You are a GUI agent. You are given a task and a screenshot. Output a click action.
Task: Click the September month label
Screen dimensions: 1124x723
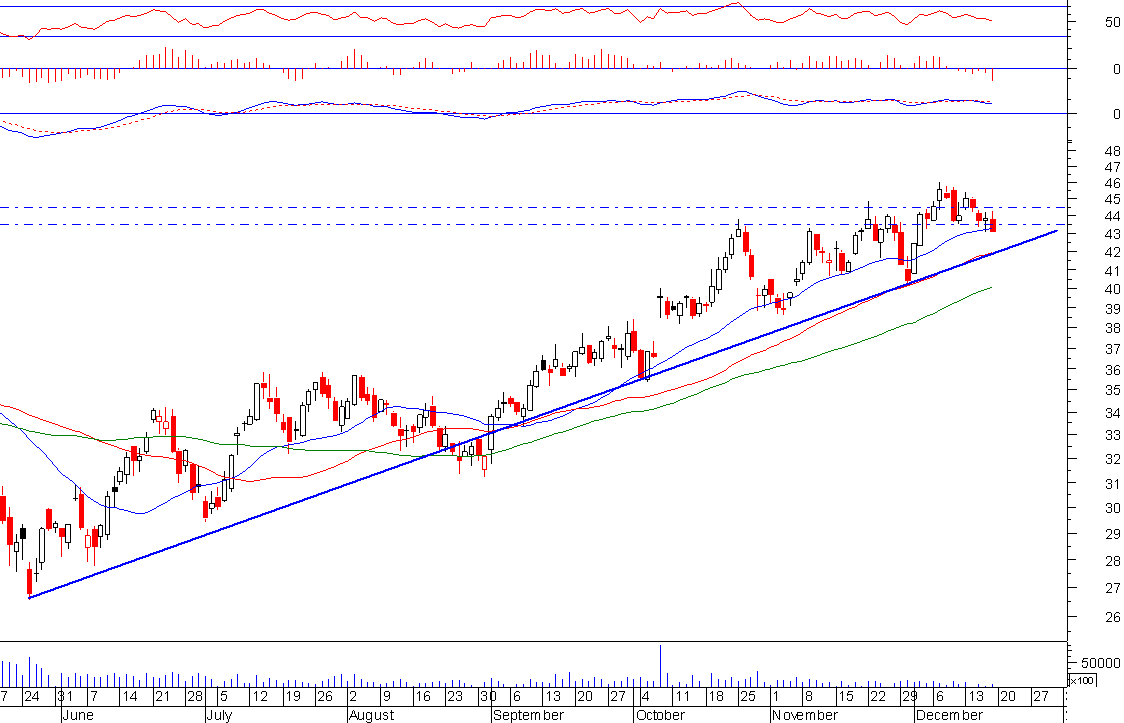click(528, 715)
